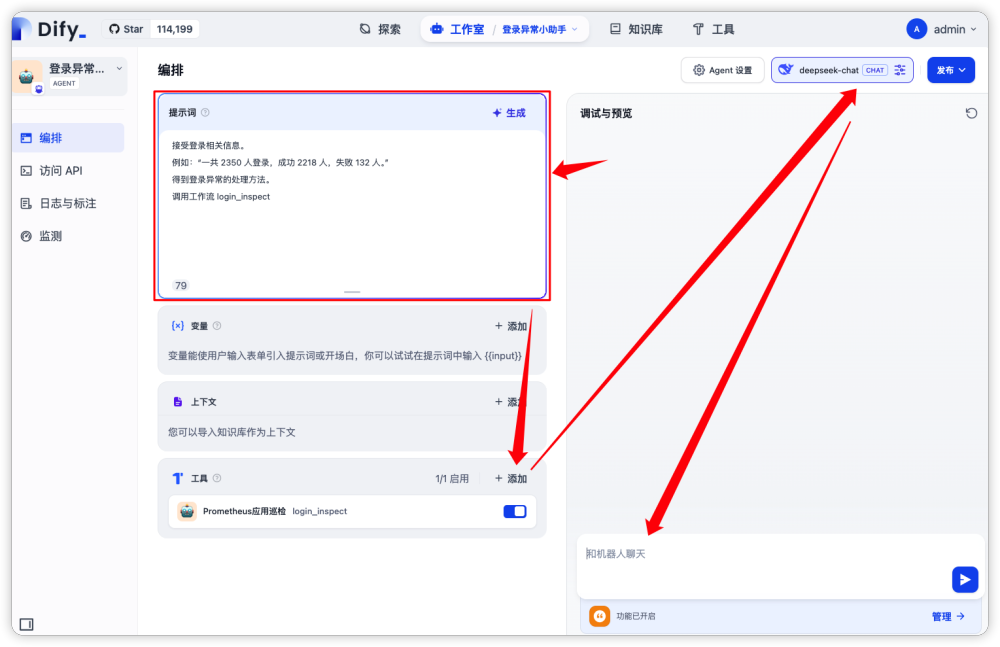This screenshot has width=1000, height=647.
Task: Click the Prometheus应用巡检 tool icon
Action: click(x=187, y=511)
